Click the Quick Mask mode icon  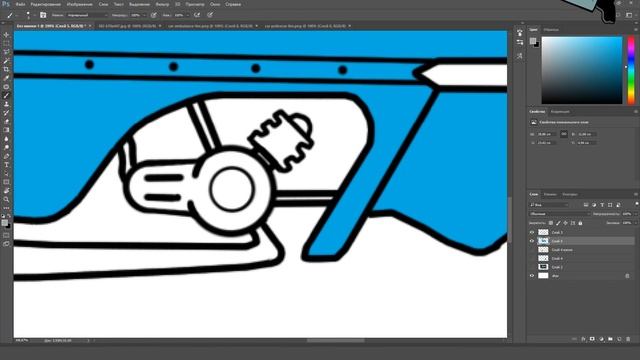click(6, 235)
